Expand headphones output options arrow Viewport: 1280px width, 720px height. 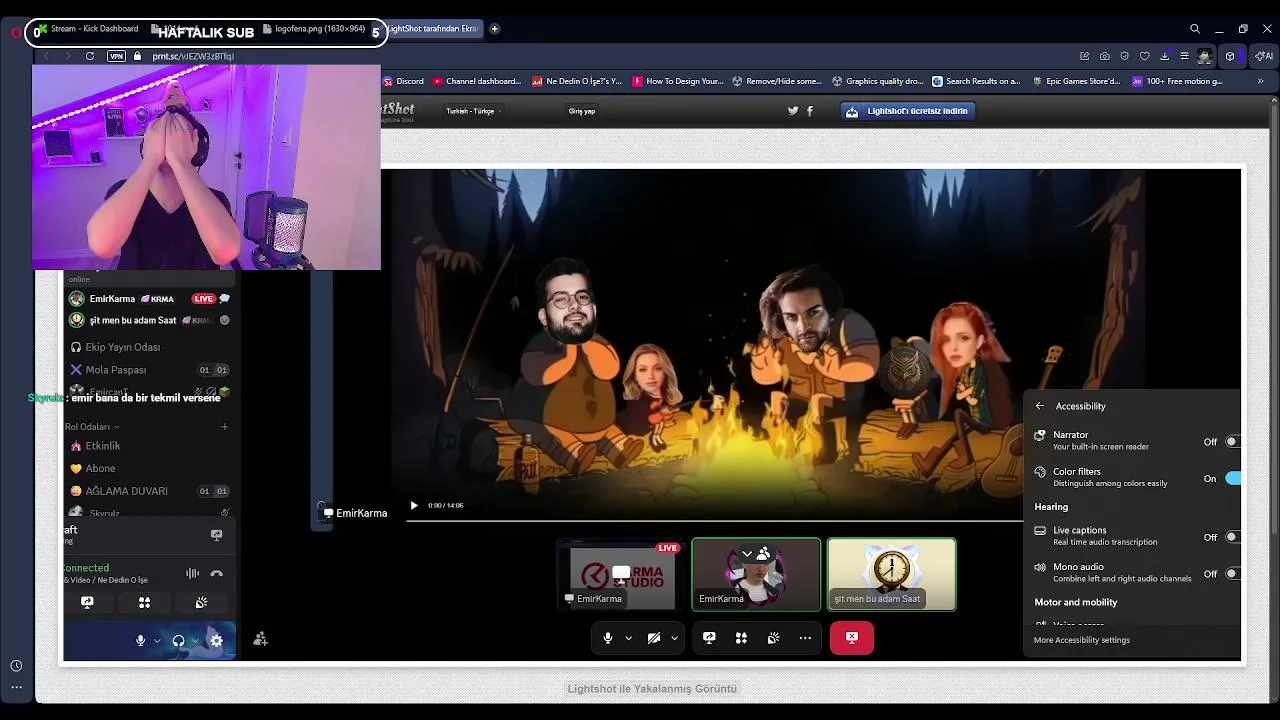coord(194,641)
